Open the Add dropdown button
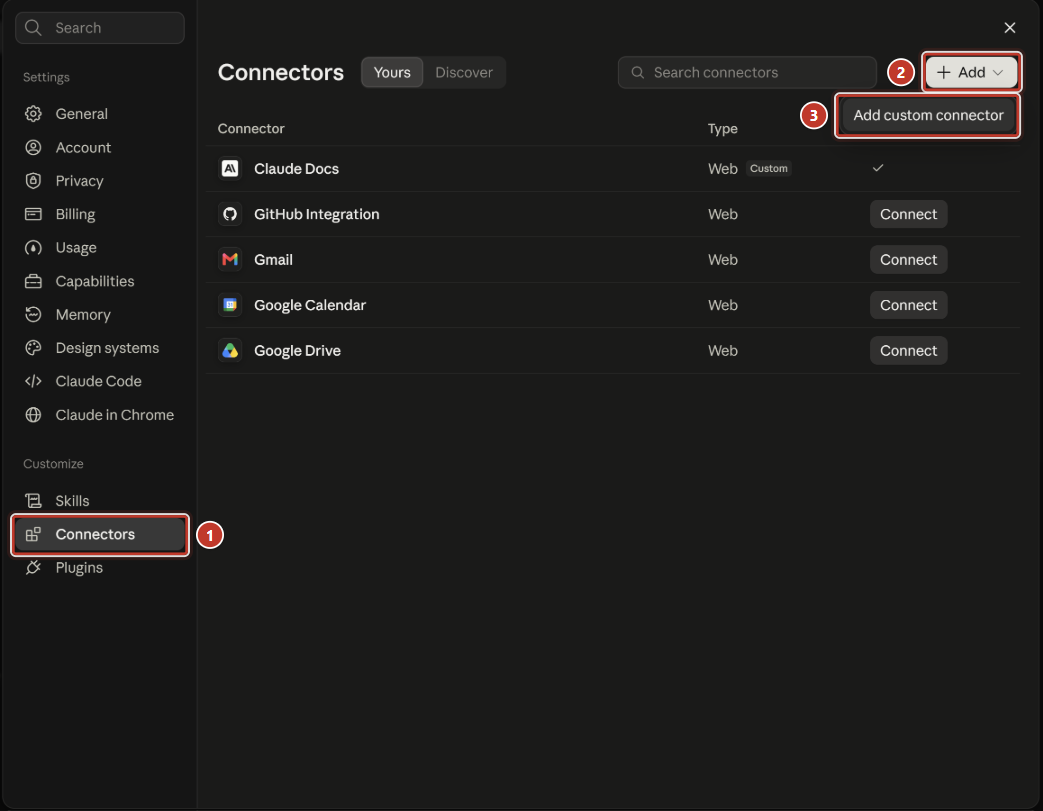1043x811 pixels. [971, 72]
